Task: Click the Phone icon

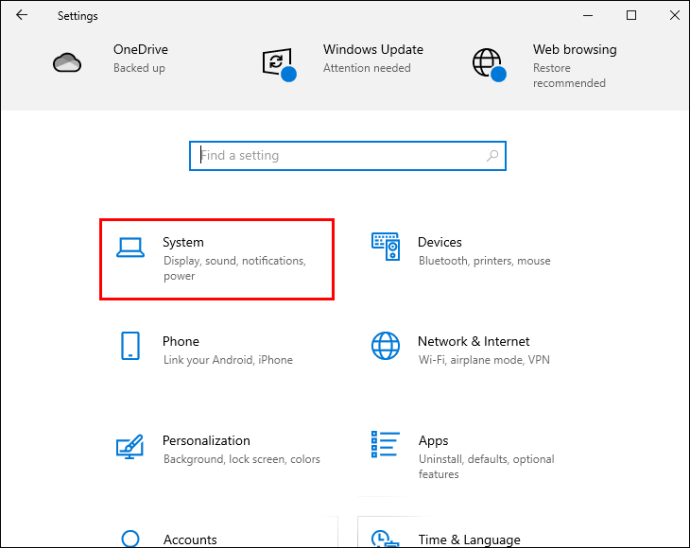Action: tap(130, 346)
